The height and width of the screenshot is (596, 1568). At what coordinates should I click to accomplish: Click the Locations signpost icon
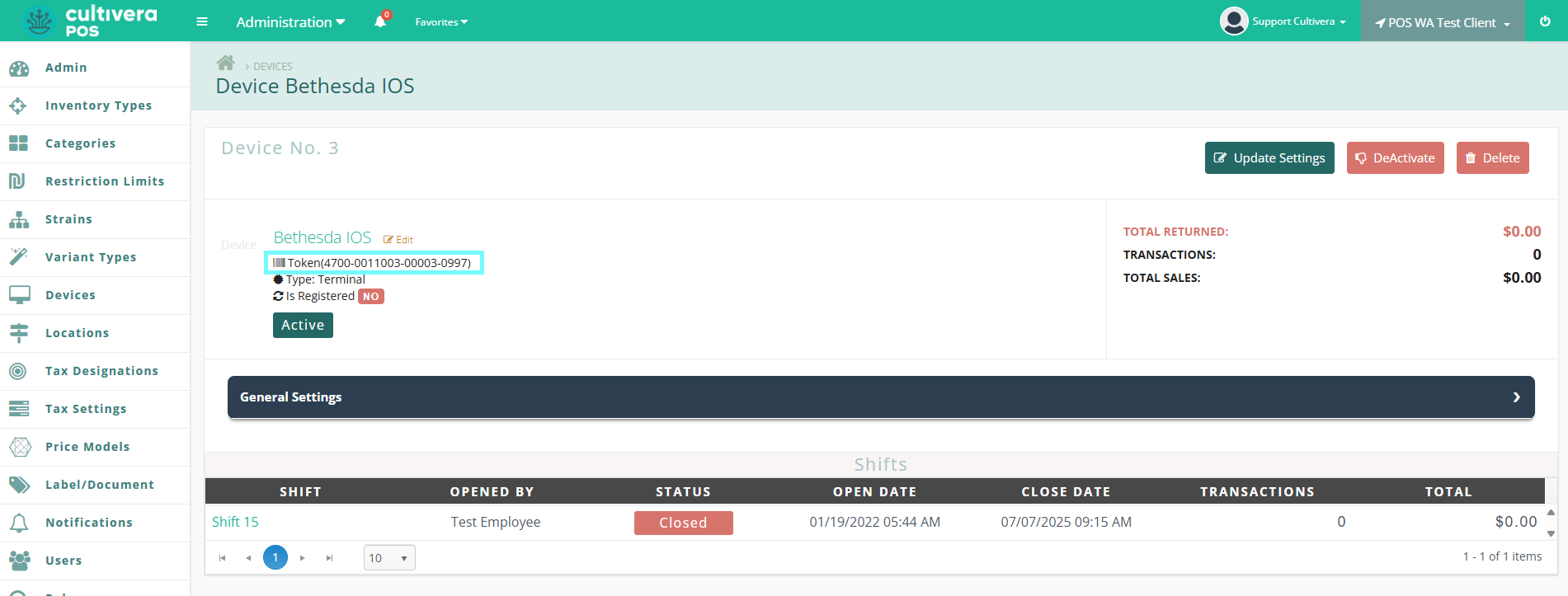(x=19, y=333)
